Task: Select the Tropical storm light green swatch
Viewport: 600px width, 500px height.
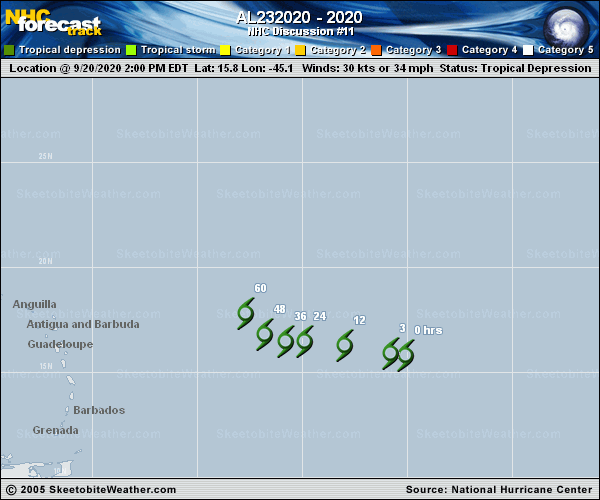Action: click(130, 50)
